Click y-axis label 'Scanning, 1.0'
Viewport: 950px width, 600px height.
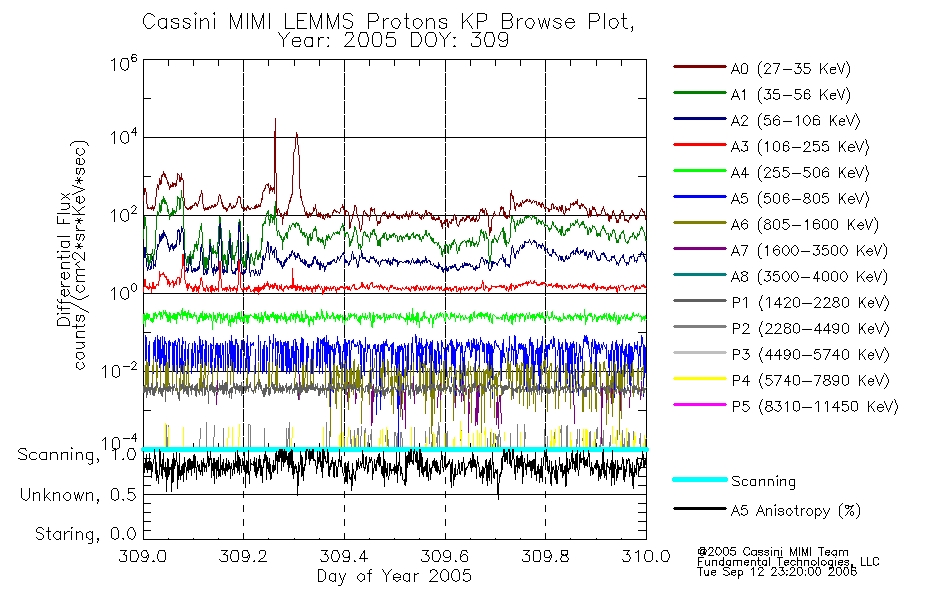pyautogui.click(x=77, y=455)
